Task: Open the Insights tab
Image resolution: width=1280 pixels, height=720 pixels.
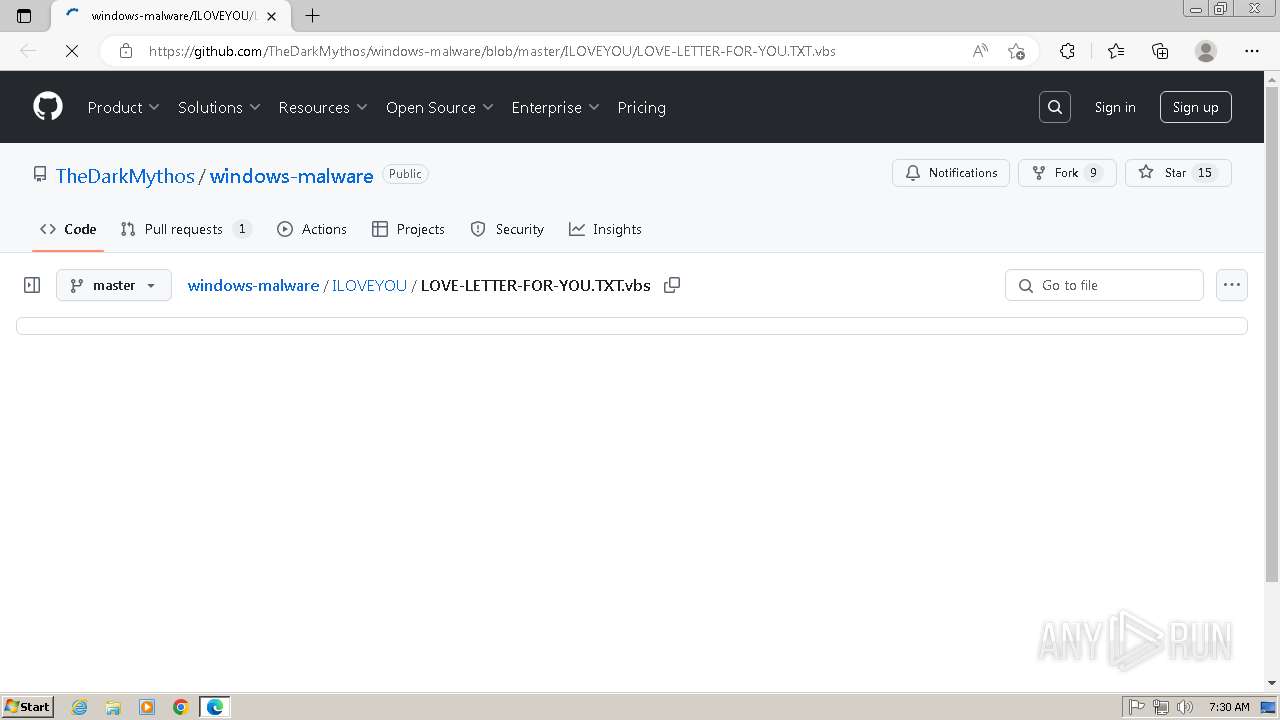Action: [605, 229]
